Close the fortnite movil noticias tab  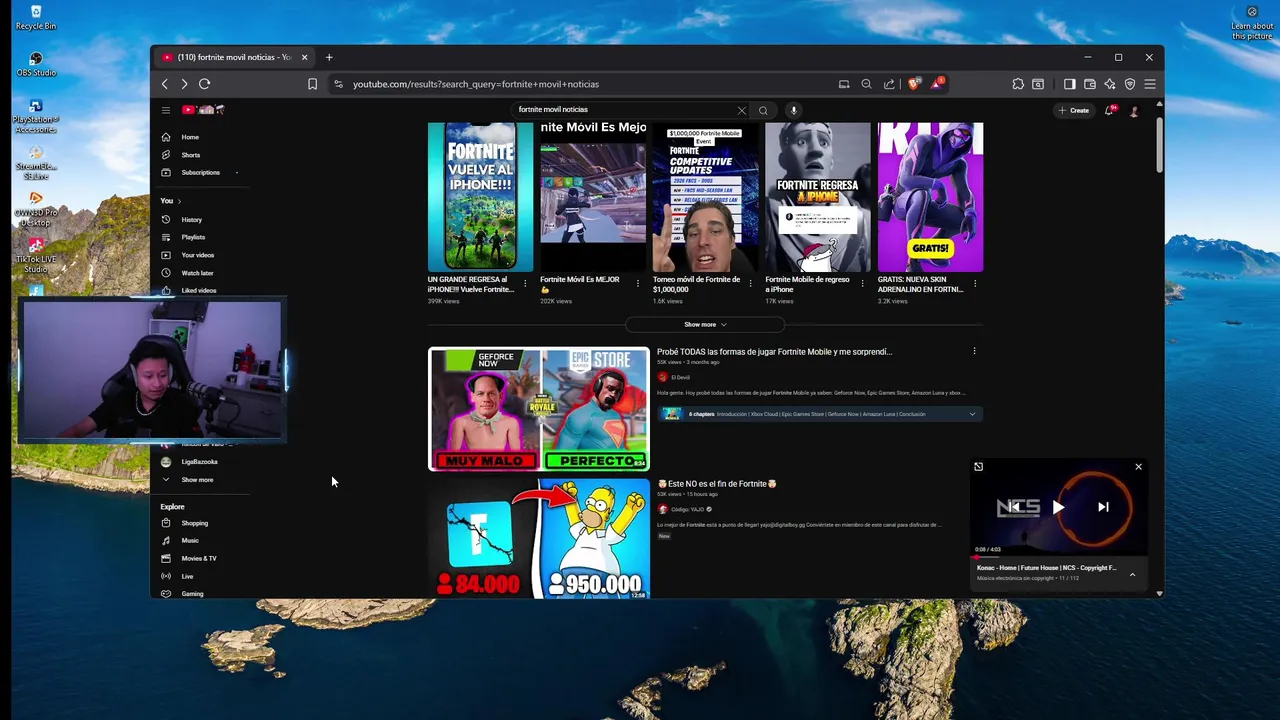tap(304, 57)
